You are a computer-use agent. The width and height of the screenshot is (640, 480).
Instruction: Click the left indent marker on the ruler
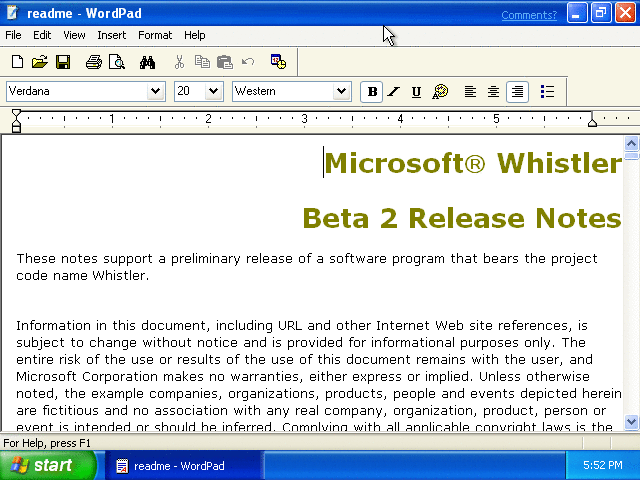point(16,121)
